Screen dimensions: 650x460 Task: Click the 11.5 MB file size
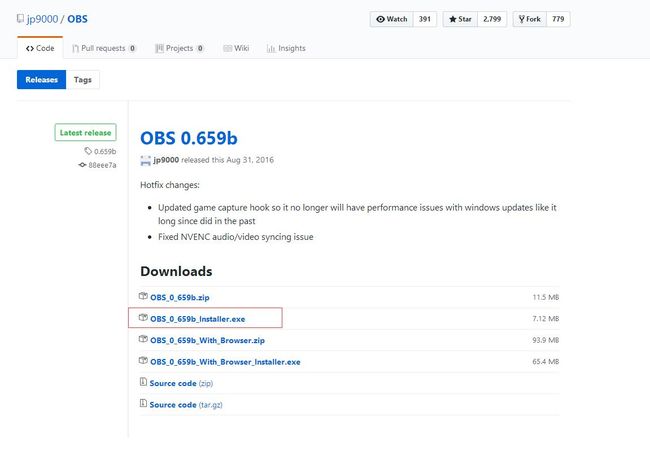coord(546,297)
